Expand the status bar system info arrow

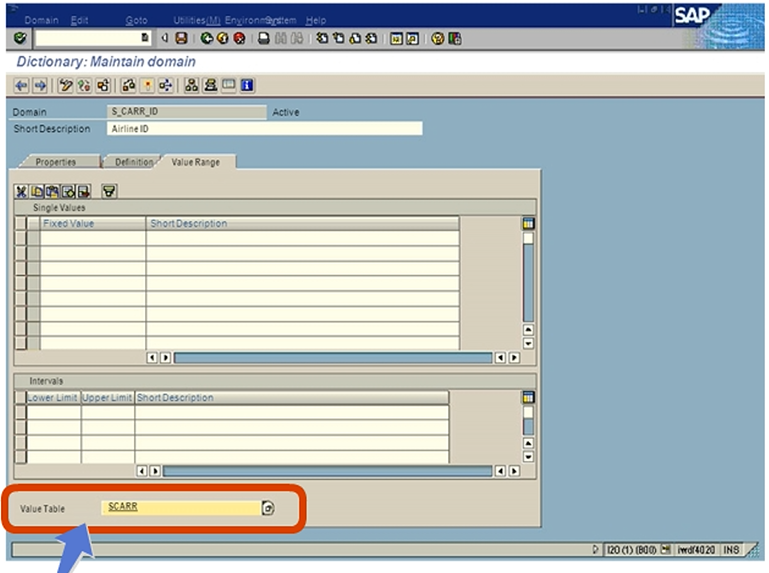coord(597,550)
